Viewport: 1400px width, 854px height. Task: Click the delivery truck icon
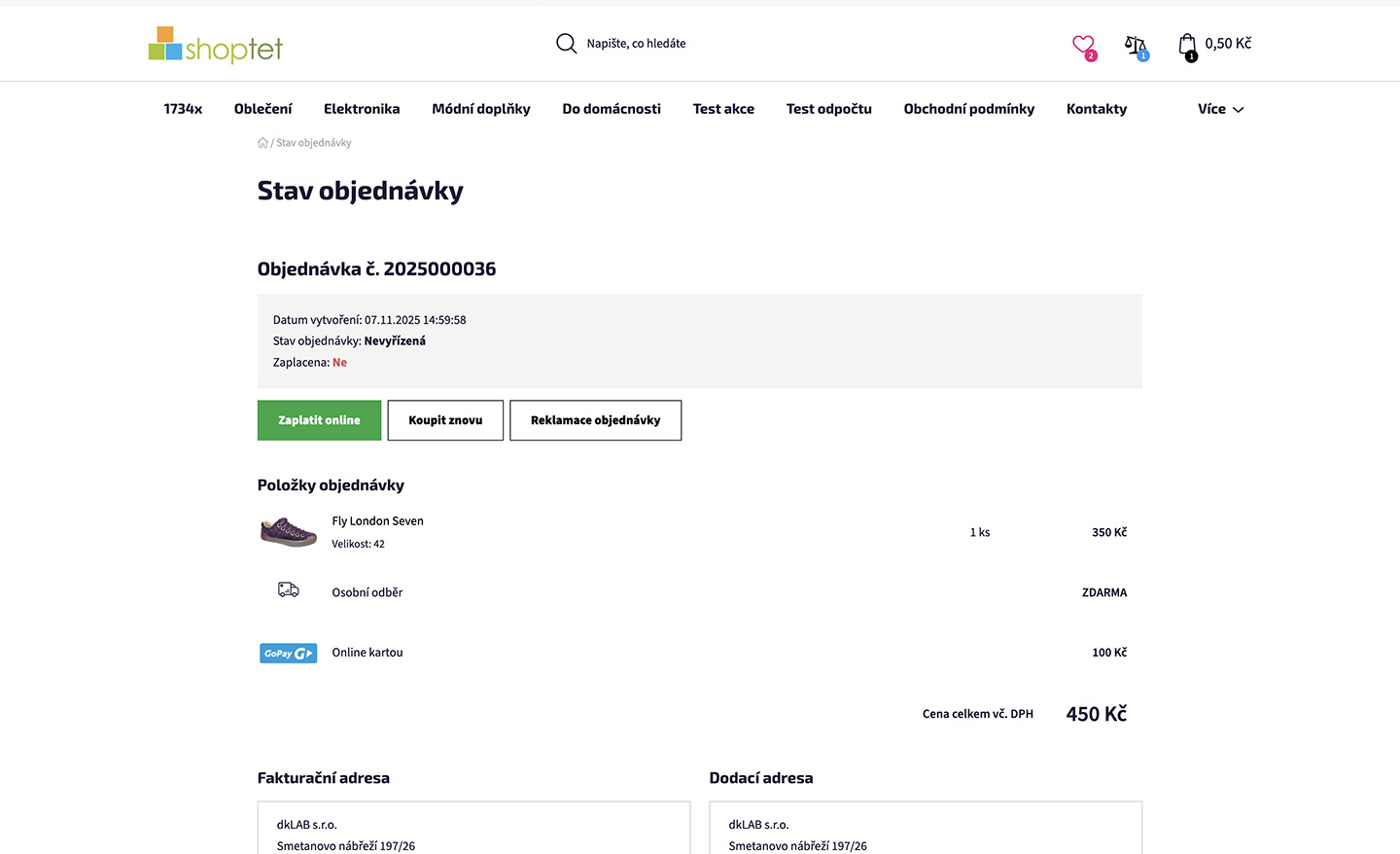(289, 590)
